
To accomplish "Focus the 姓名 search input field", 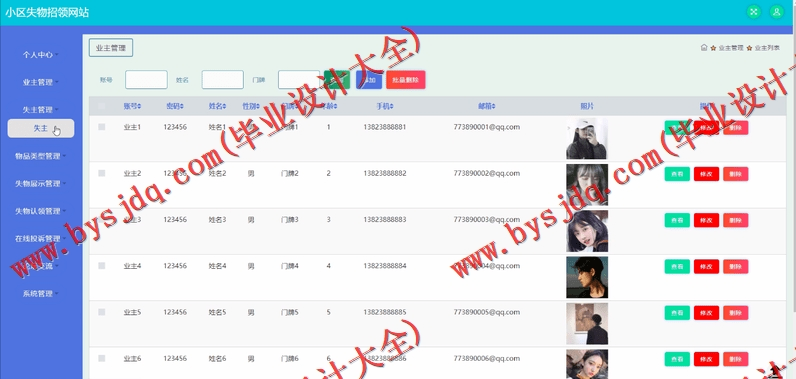I will (x=222, y=80).
